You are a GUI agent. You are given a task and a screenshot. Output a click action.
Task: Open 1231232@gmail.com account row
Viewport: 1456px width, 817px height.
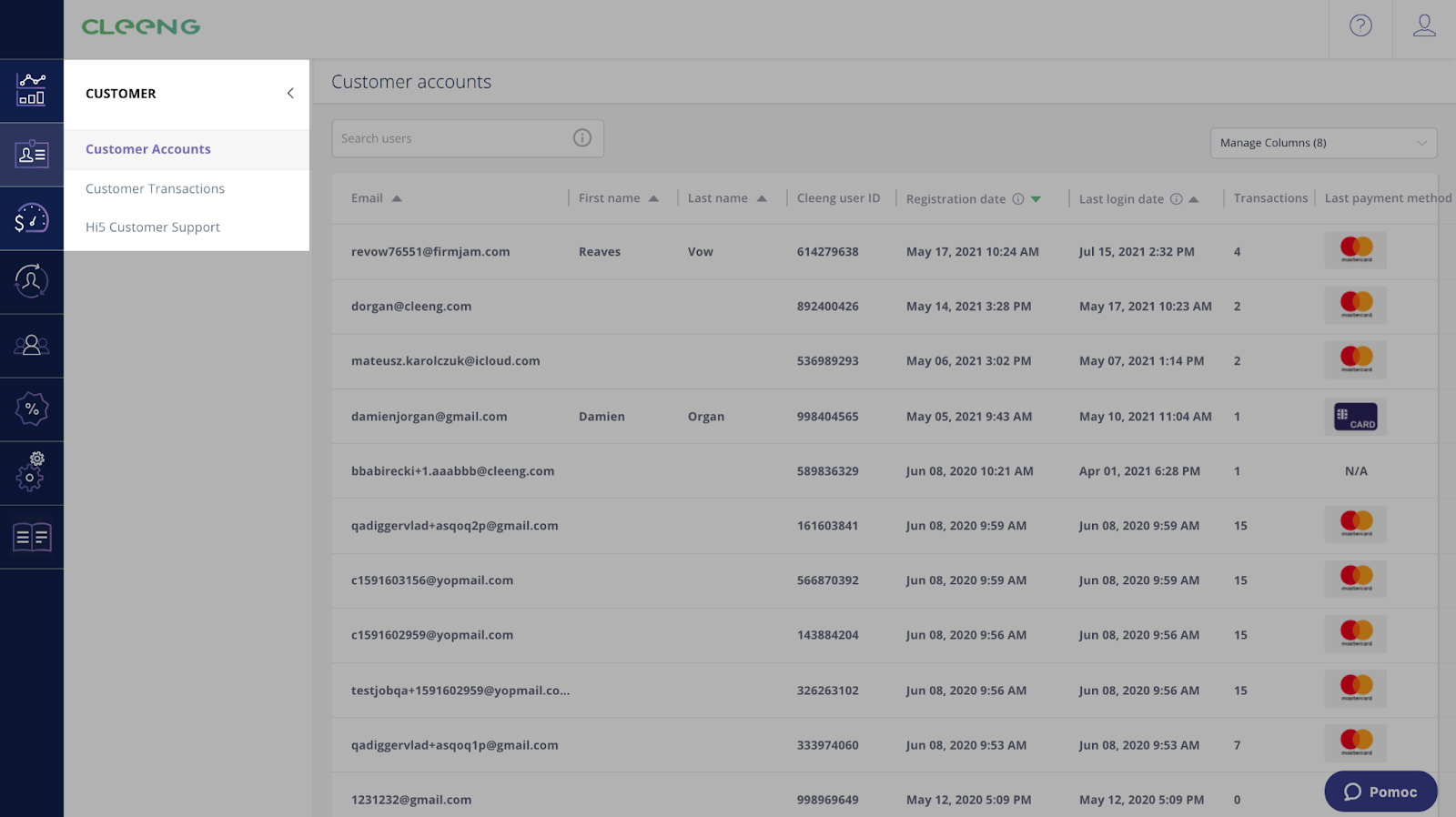(885, 795)
